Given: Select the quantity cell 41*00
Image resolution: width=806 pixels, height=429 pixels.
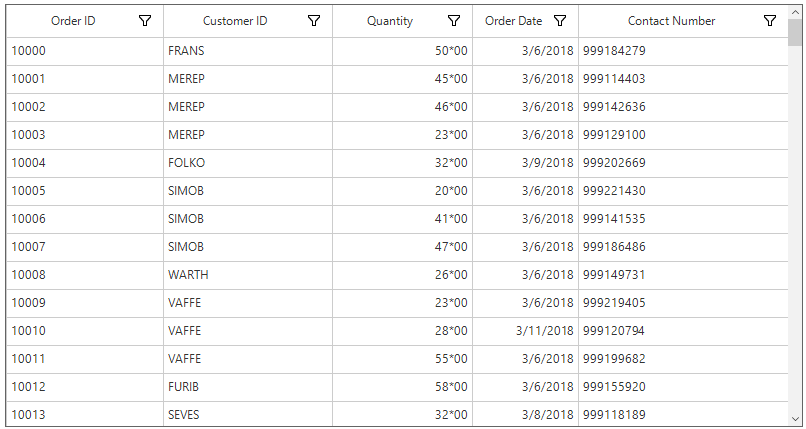Looking at the screenshot, I should pyautogui.click(x=402, y=219).
